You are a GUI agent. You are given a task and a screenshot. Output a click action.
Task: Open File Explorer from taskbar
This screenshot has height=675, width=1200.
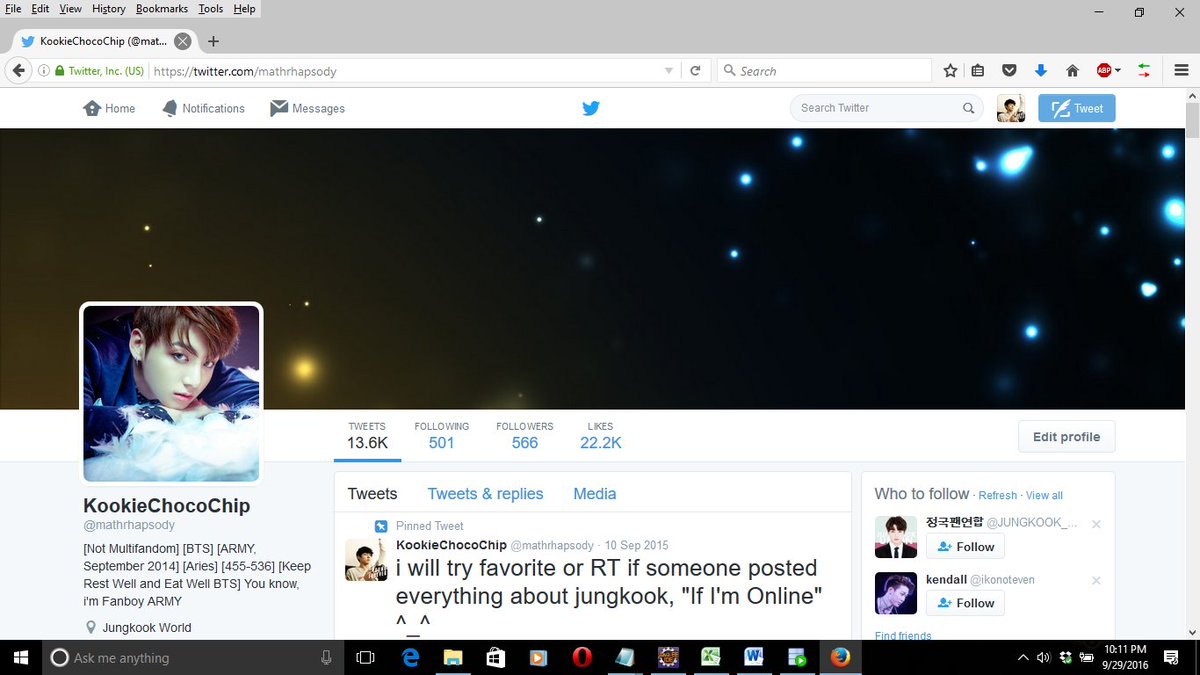453,657
